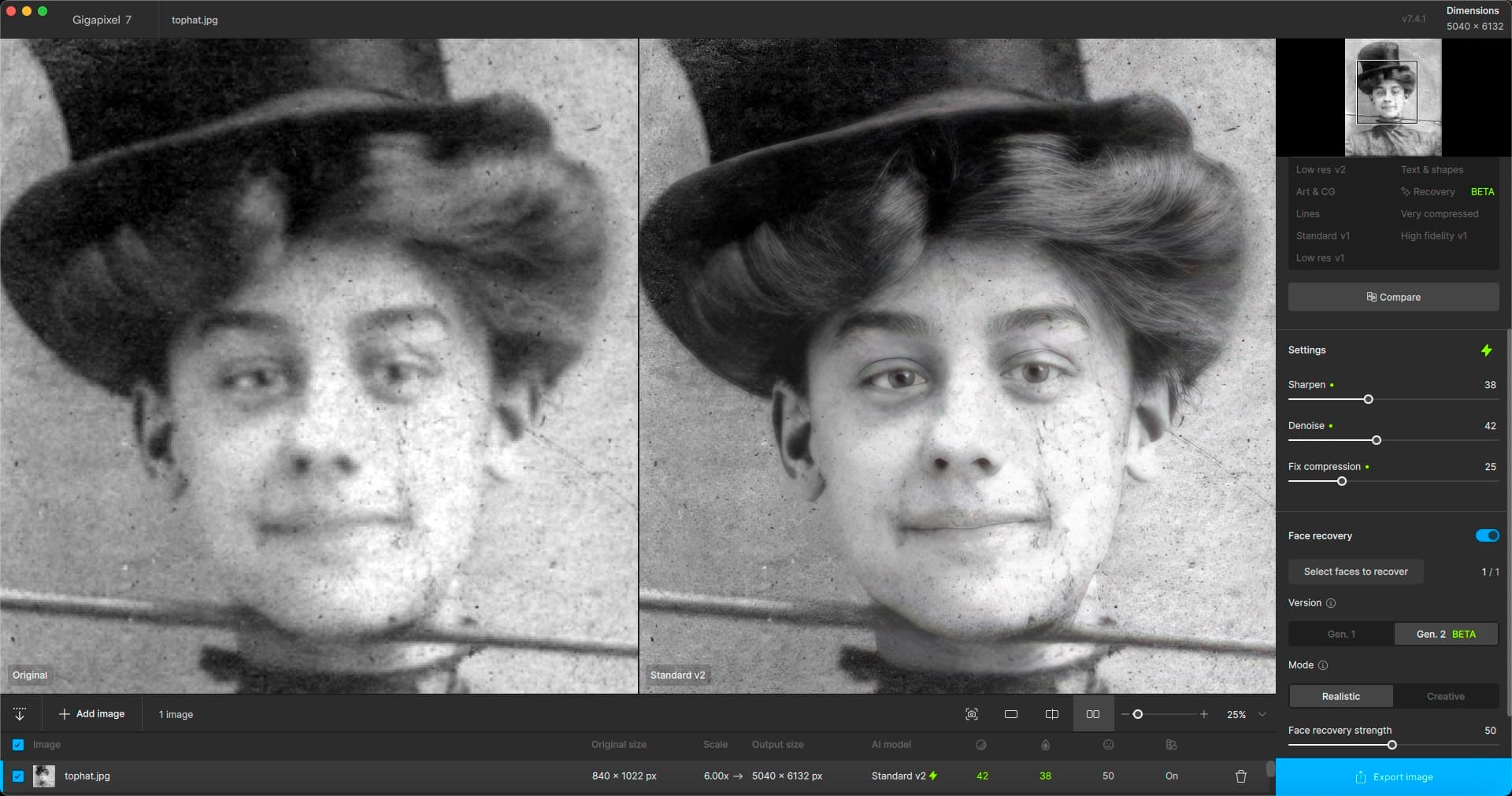This screenshot has width=1512, height=796.
Task: Select the split view layout icon
Action: click(x=1052, y=714)
